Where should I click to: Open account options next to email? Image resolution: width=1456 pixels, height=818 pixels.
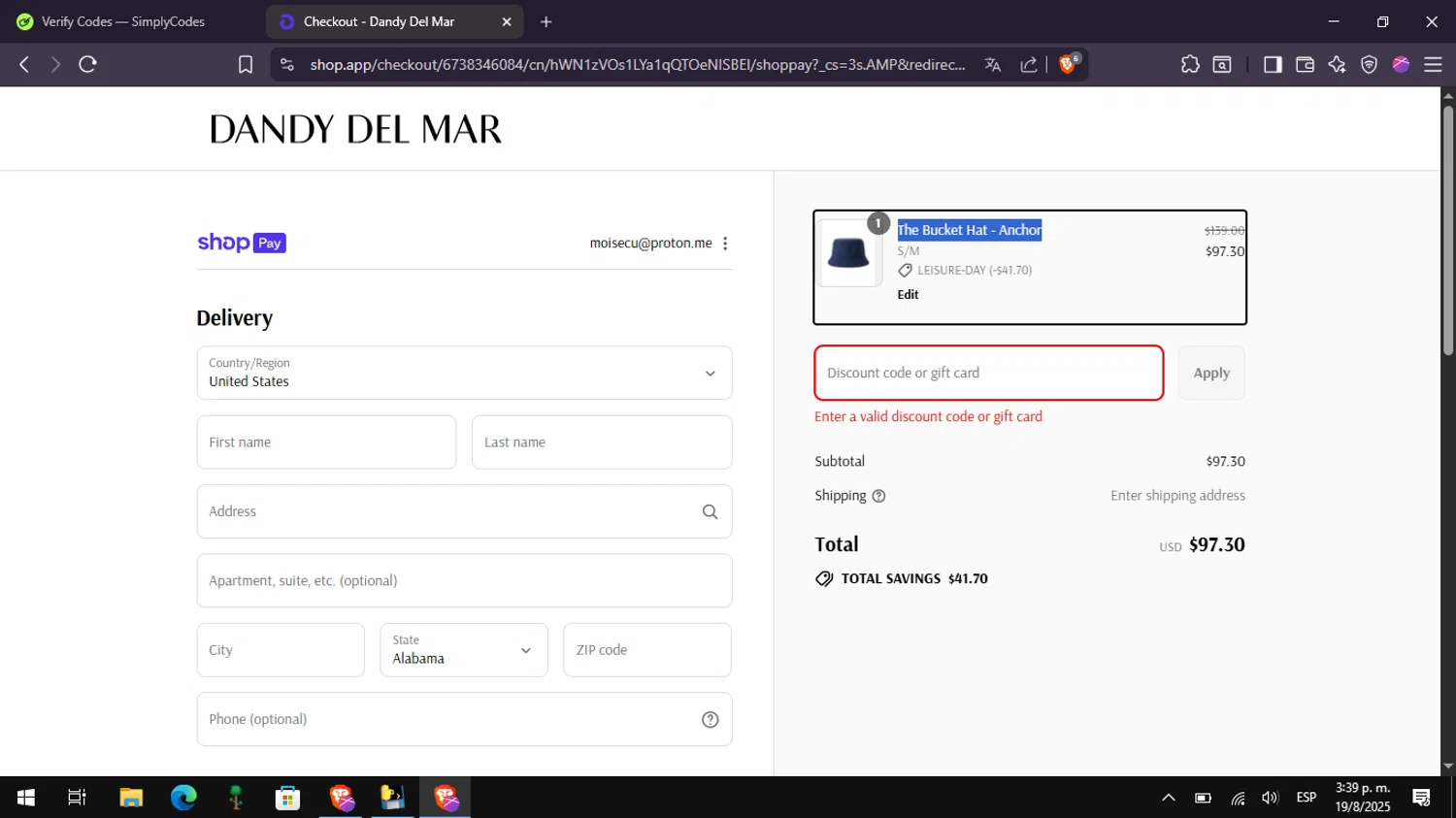725,244
